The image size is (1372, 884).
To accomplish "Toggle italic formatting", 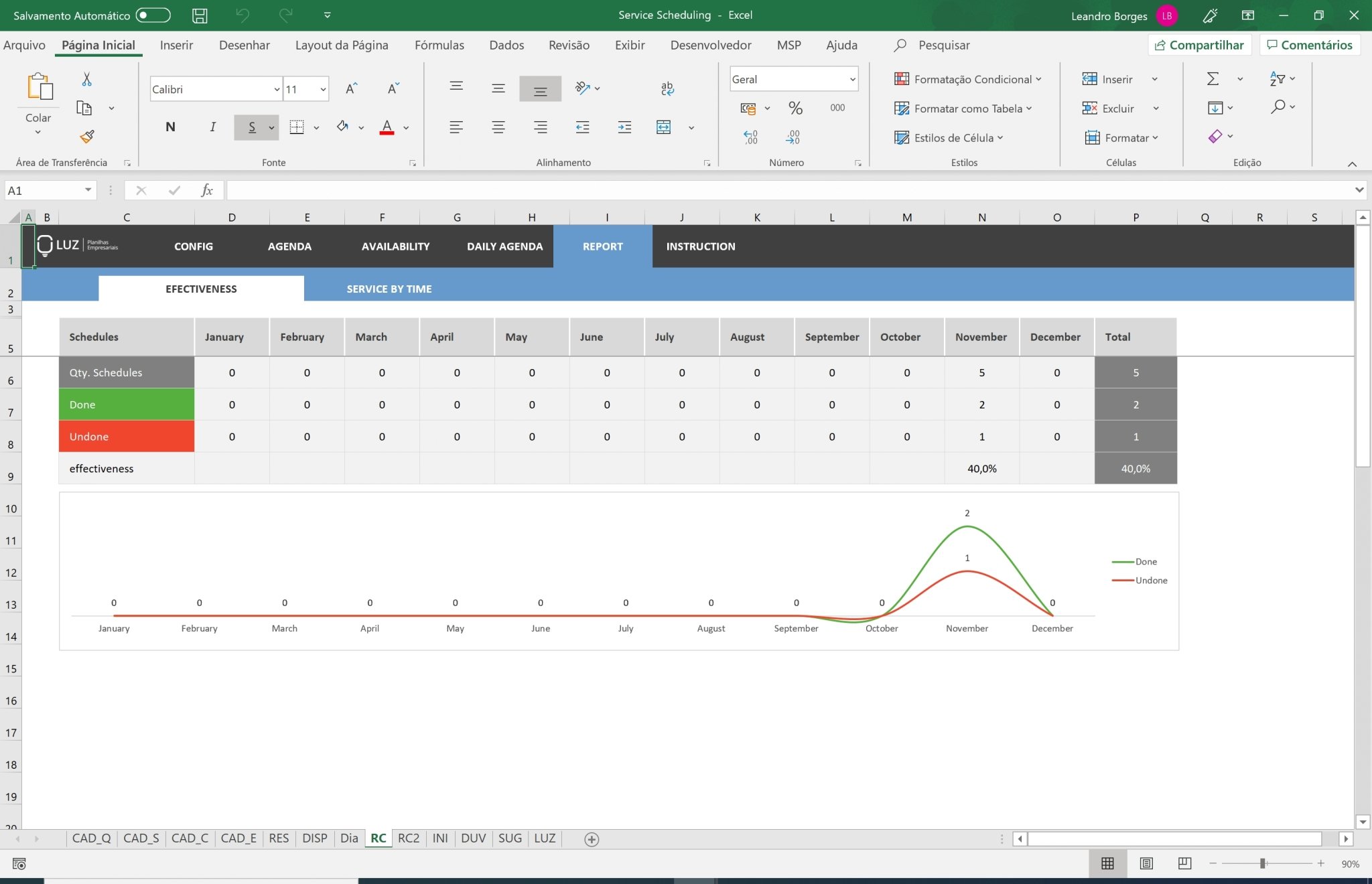I will click(212, 127).
